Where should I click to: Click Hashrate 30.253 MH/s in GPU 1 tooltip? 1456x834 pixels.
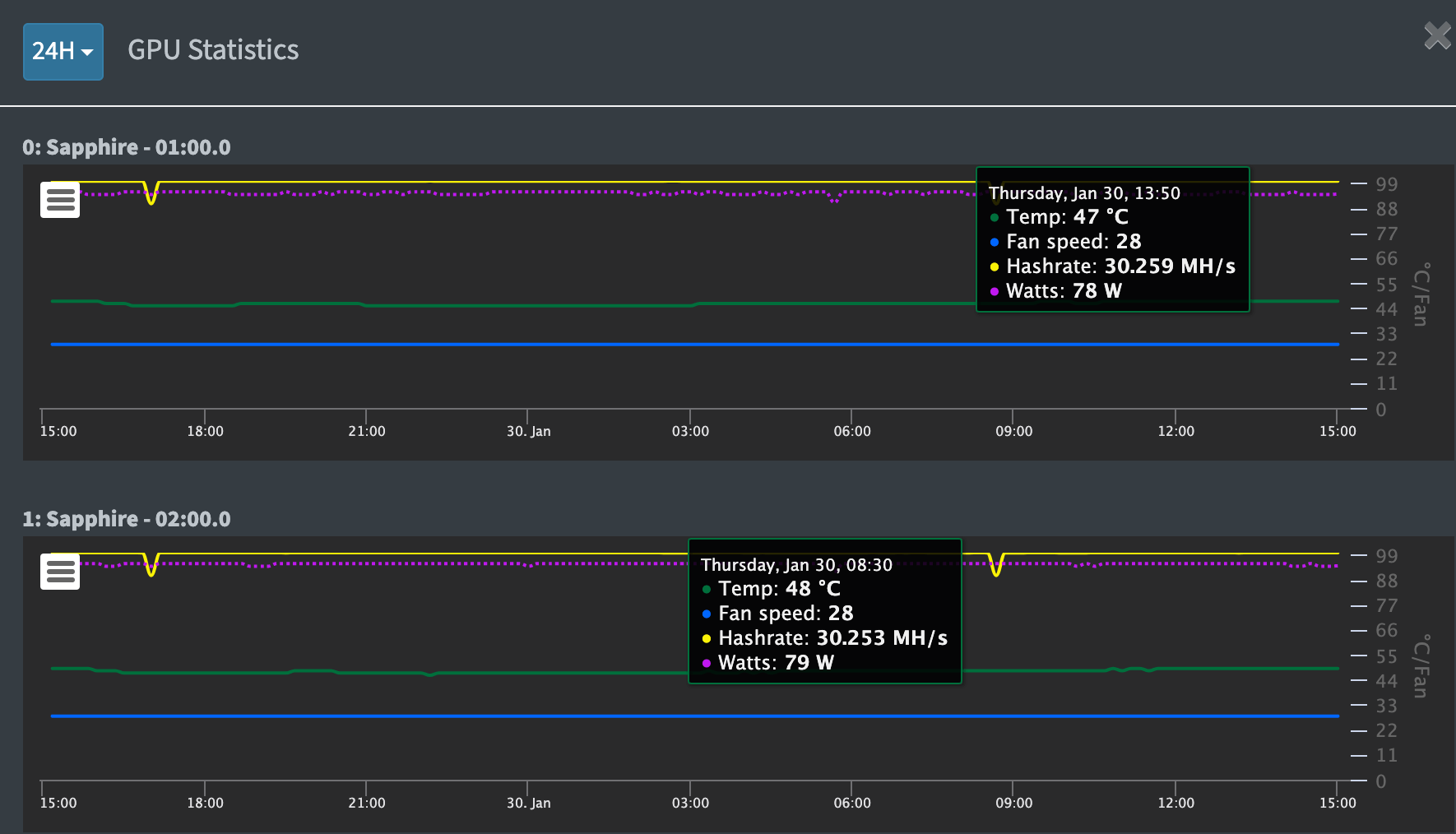click(824, 638)
